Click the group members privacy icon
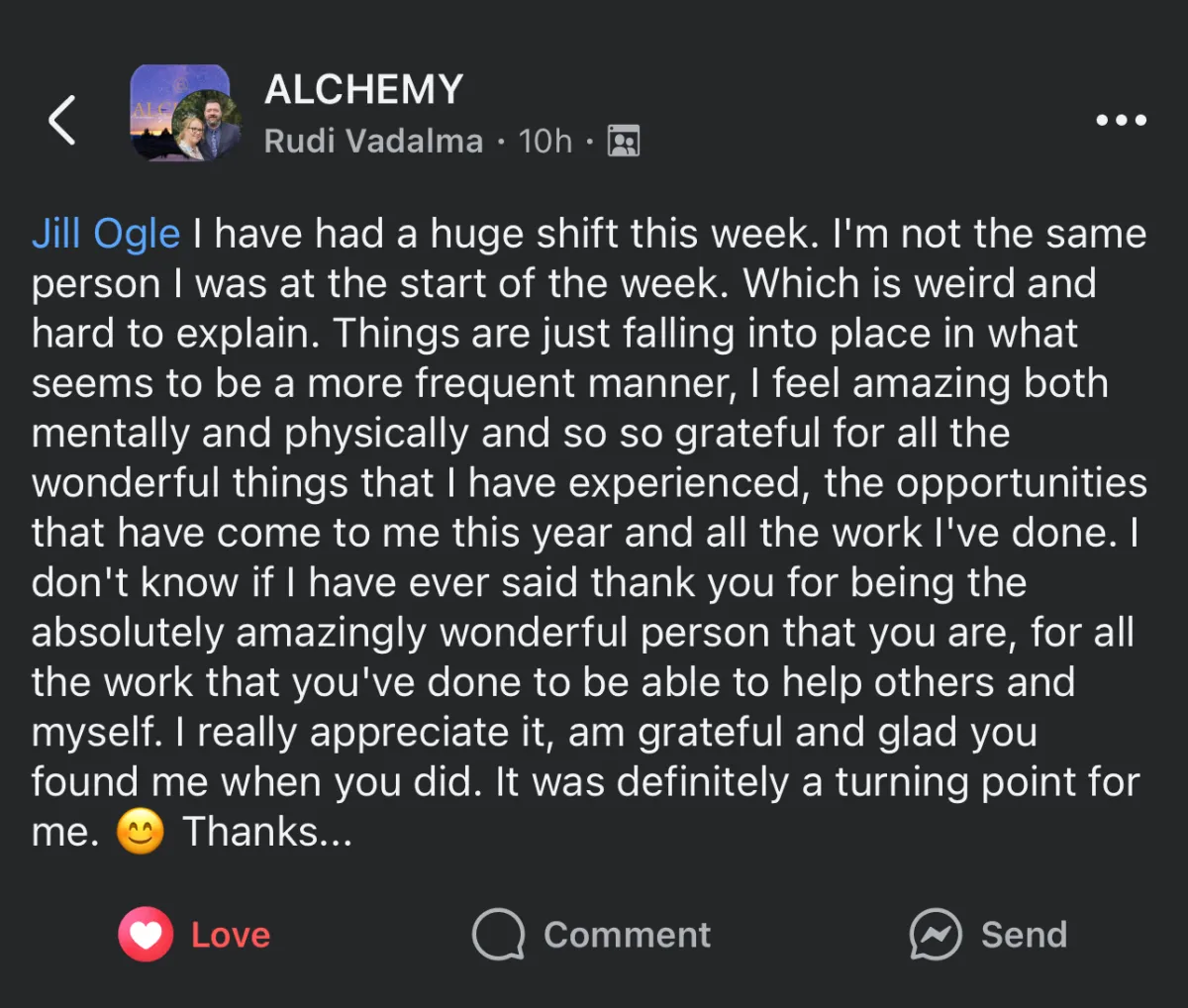 [624, 142]
